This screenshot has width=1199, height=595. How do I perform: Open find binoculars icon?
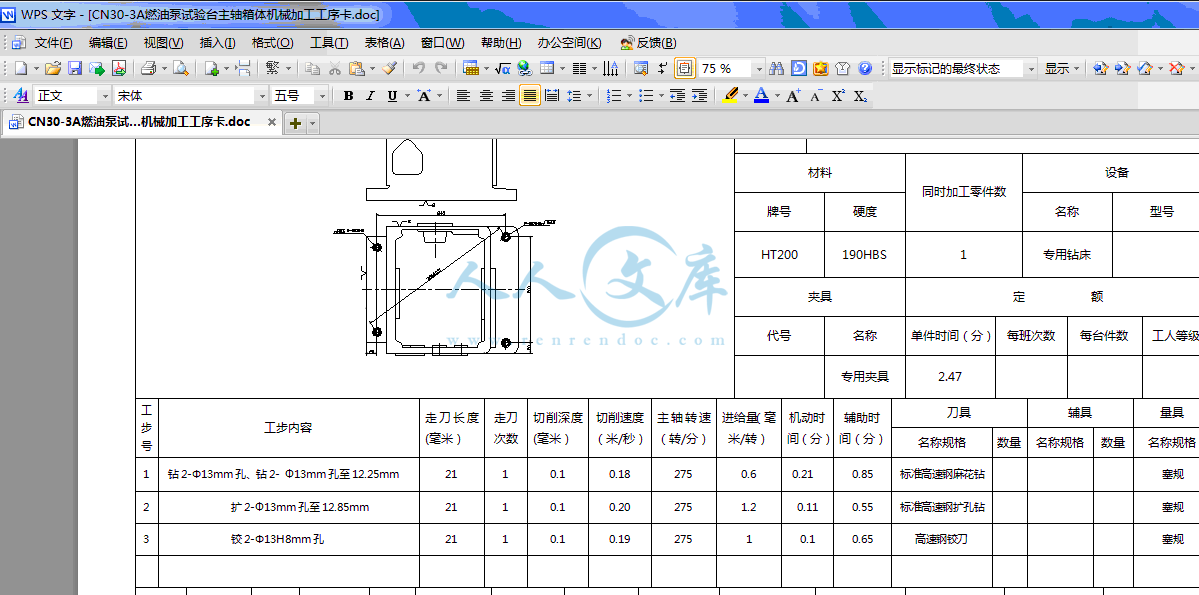coord(777,69)
